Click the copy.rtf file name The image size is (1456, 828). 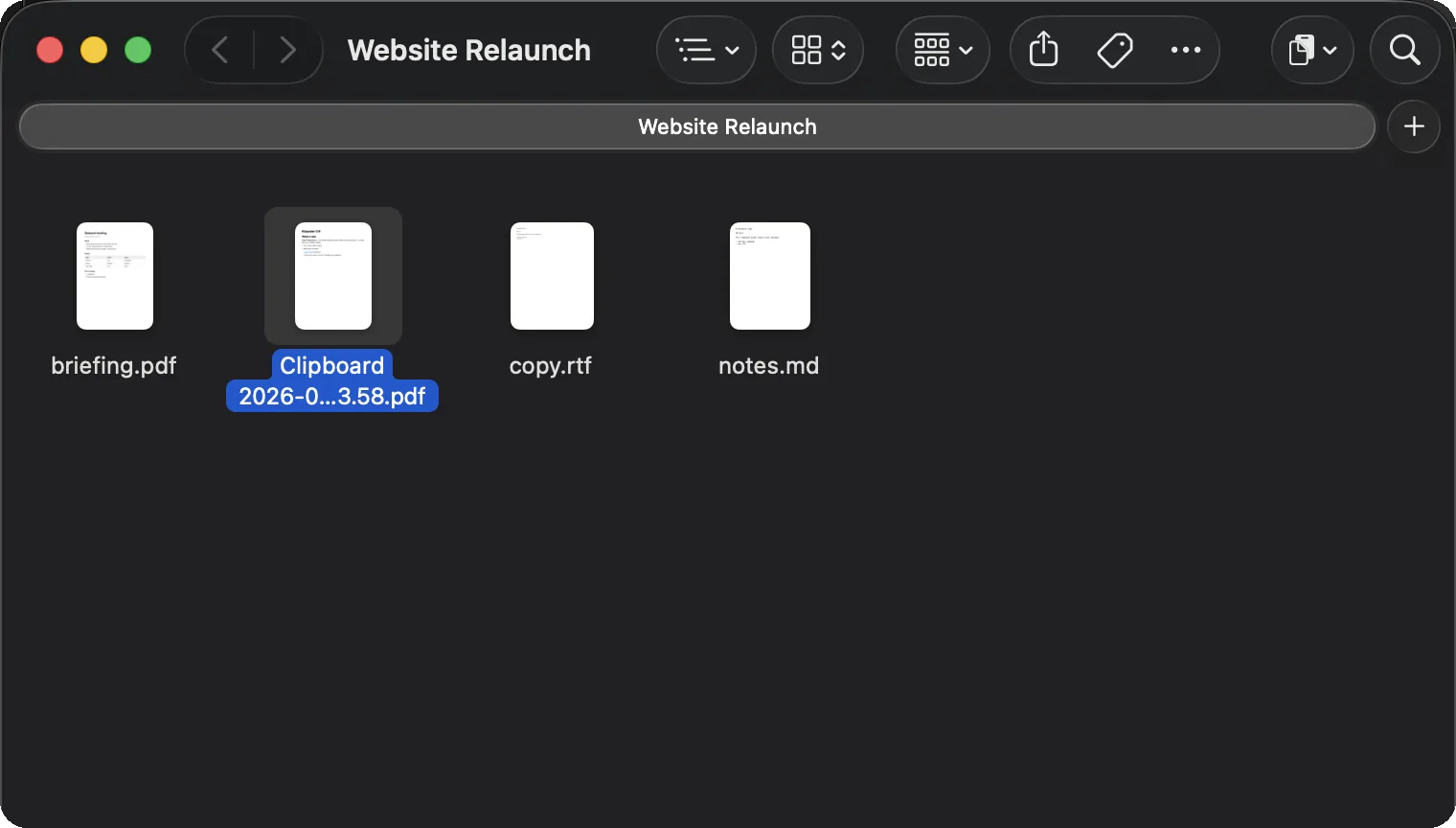tap(551, 366)
